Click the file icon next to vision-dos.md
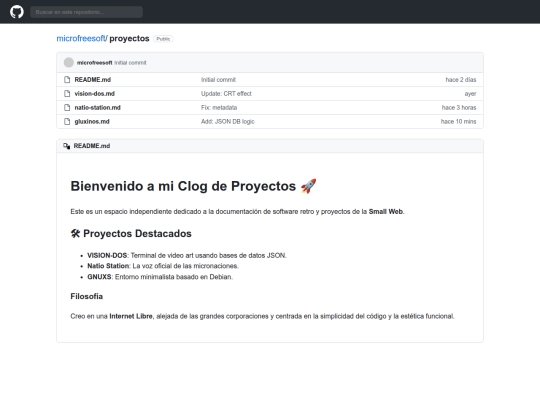 point(67,94)
